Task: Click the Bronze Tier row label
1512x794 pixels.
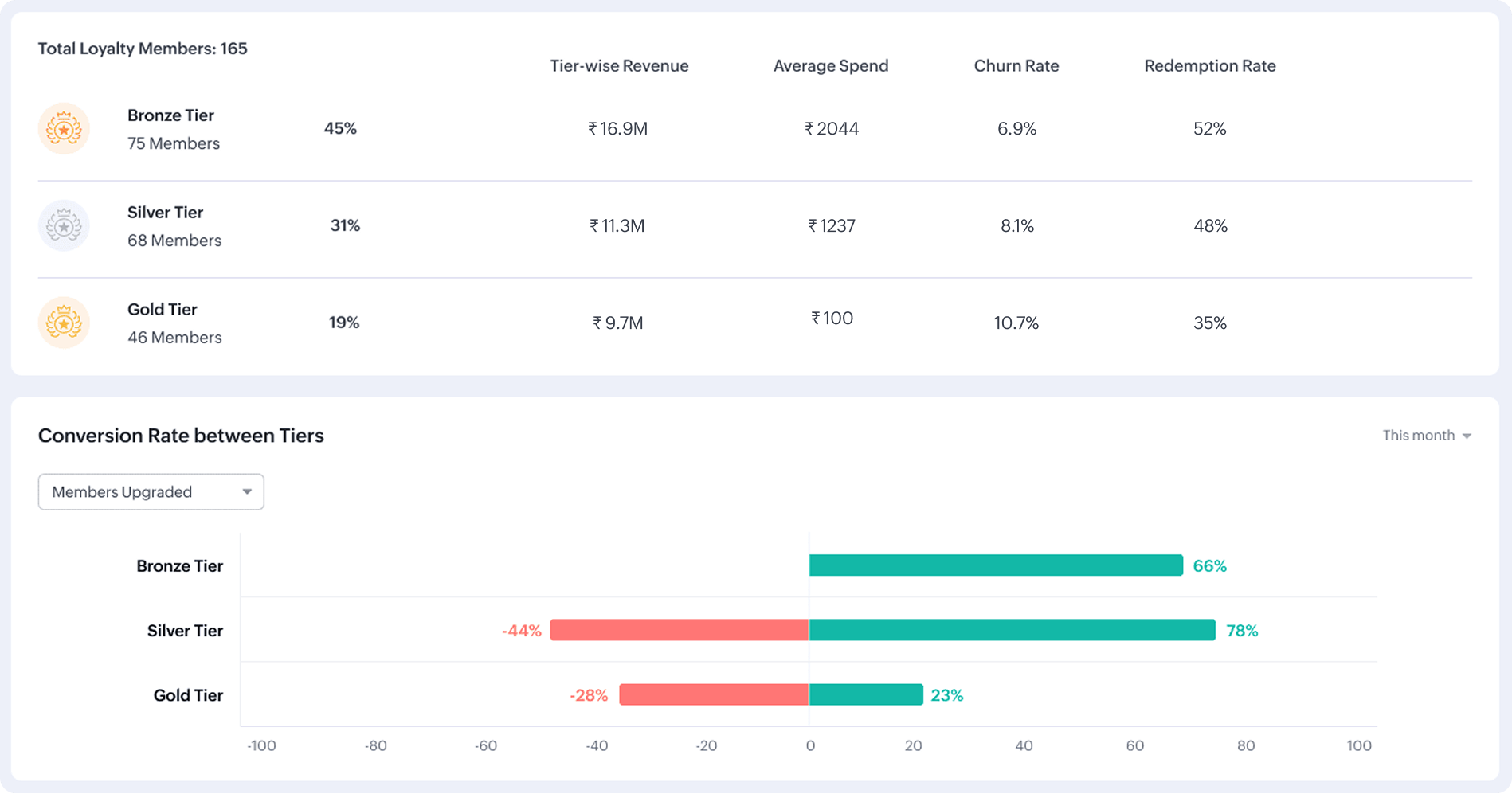Action: pyautogui.click(x=170, y=115)
